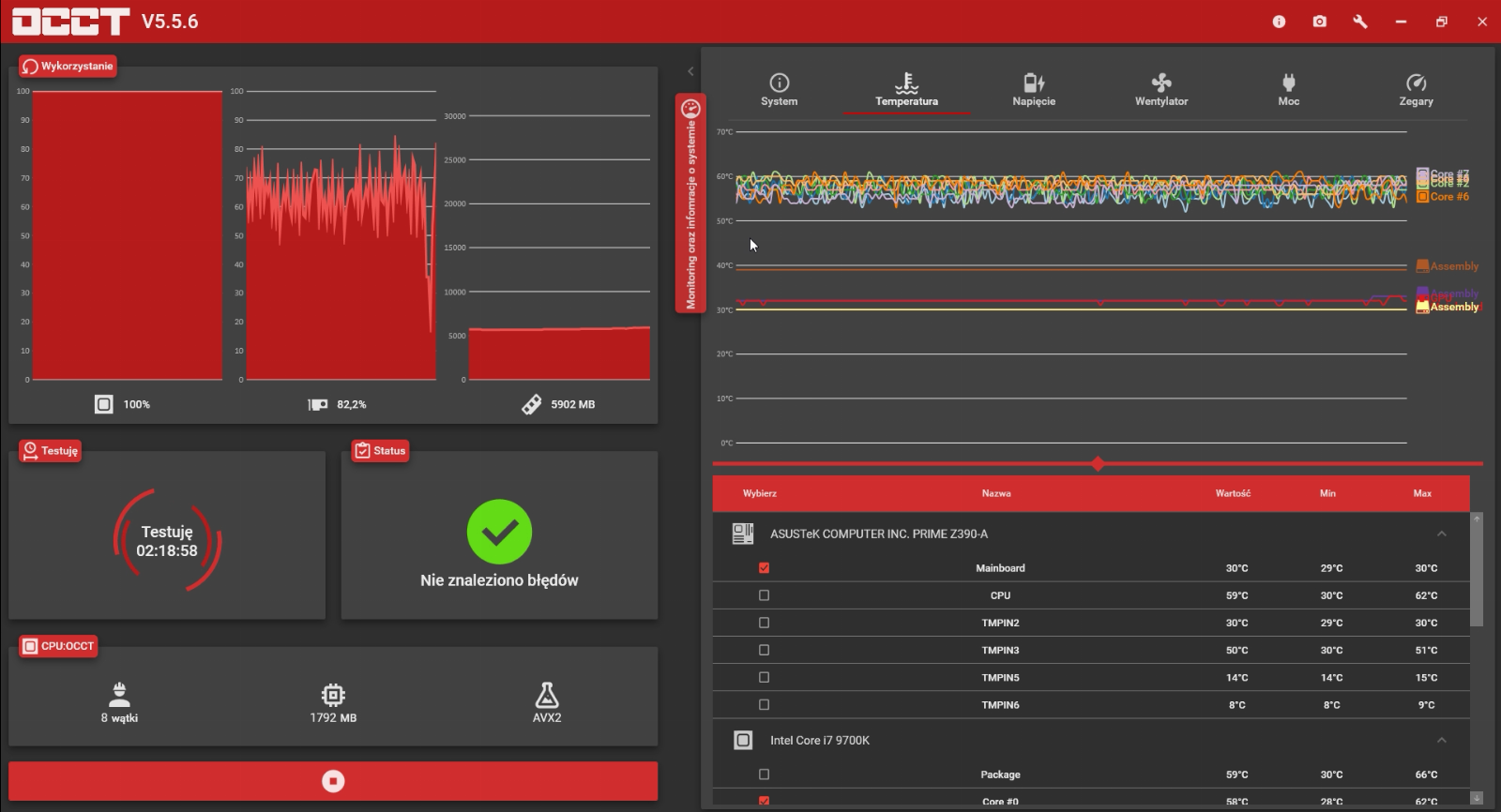Sort by the Min column header

1327,493
